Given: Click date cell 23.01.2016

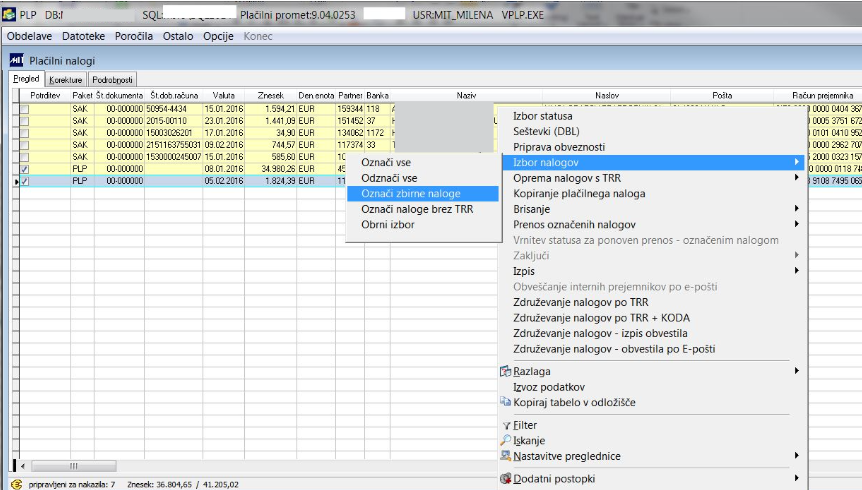Looking at the screenshot, I should tap(223, 120).
